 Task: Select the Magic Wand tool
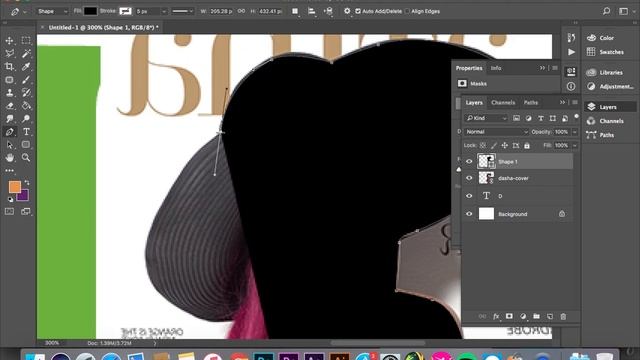click(26, 53)
